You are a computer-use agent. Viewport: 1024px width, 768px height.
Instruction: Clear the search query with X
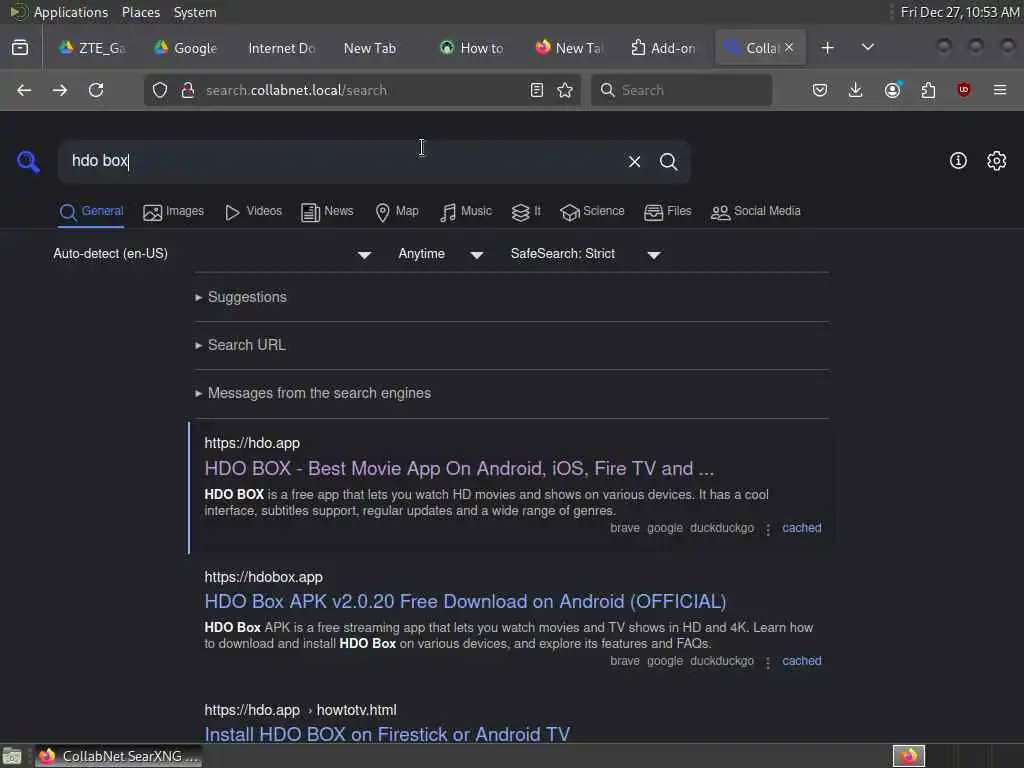pos(634,161)
